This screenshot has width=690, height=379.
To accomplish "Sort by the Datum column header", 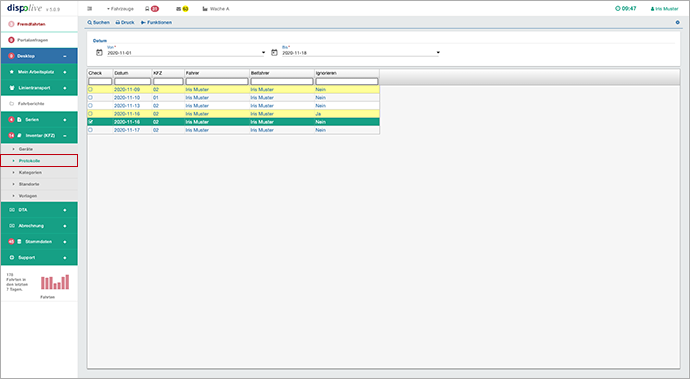I will (x=132, y=73).
